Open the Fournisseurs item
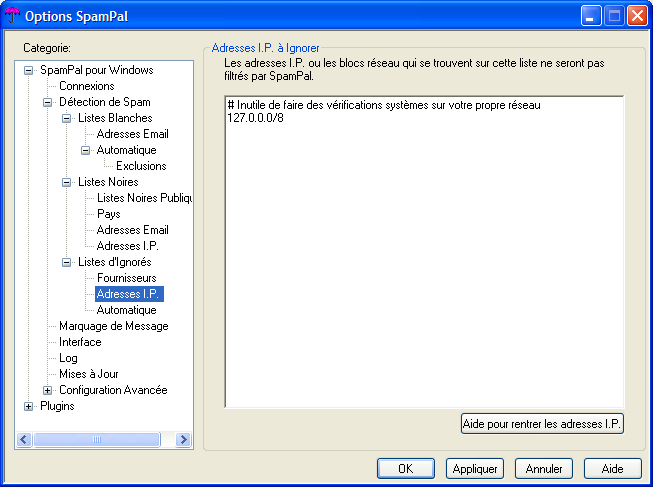The width and height of the screenshot is (653, 487). click(127, 278)
